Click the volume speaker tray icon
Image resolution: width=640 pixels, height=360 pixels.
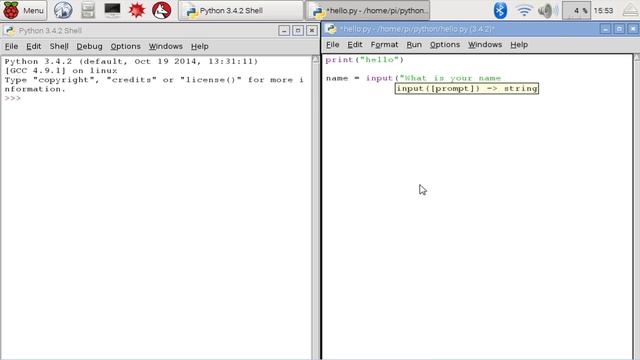pyautogui.click(x=547, y=10)
